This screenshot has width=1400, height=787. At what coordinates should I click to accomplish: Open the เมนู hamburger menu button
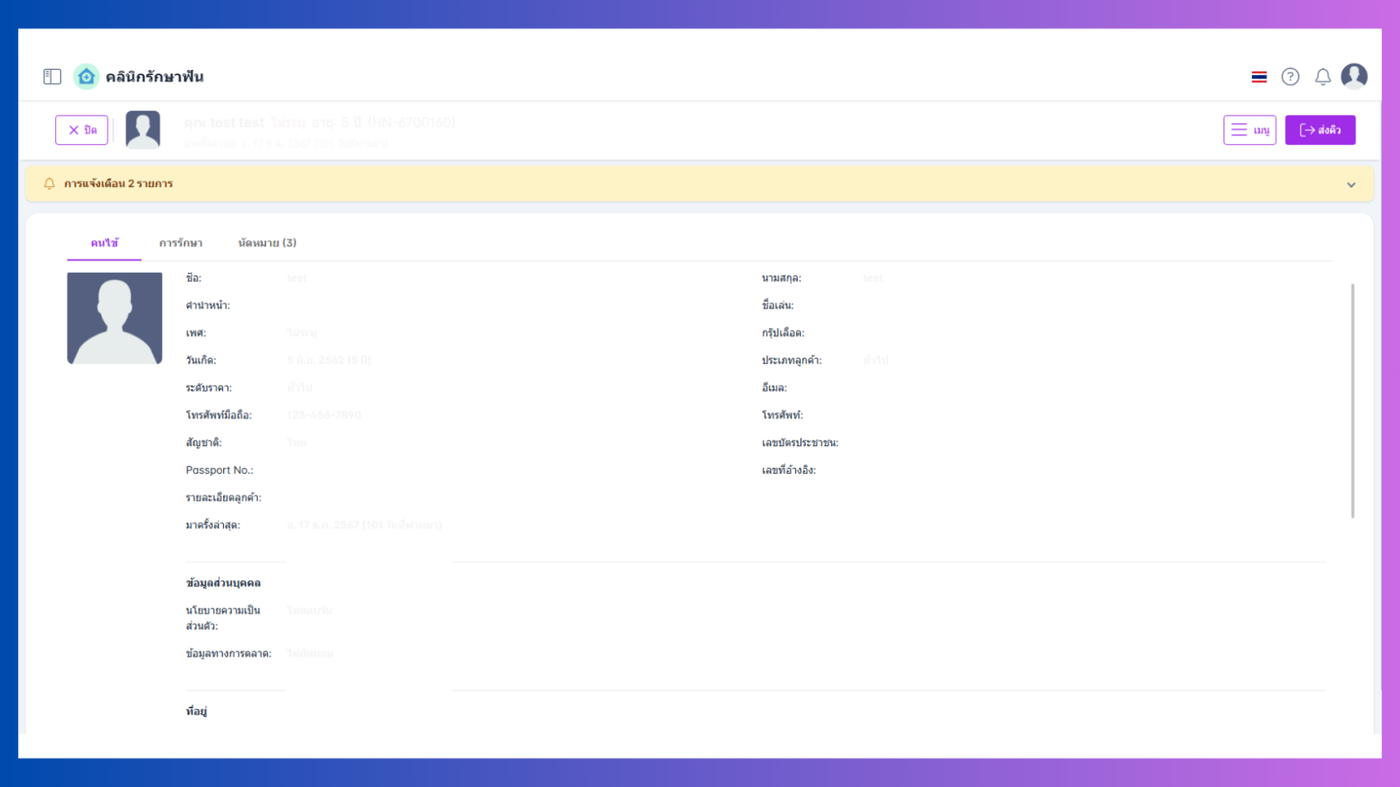point(1249,130)
